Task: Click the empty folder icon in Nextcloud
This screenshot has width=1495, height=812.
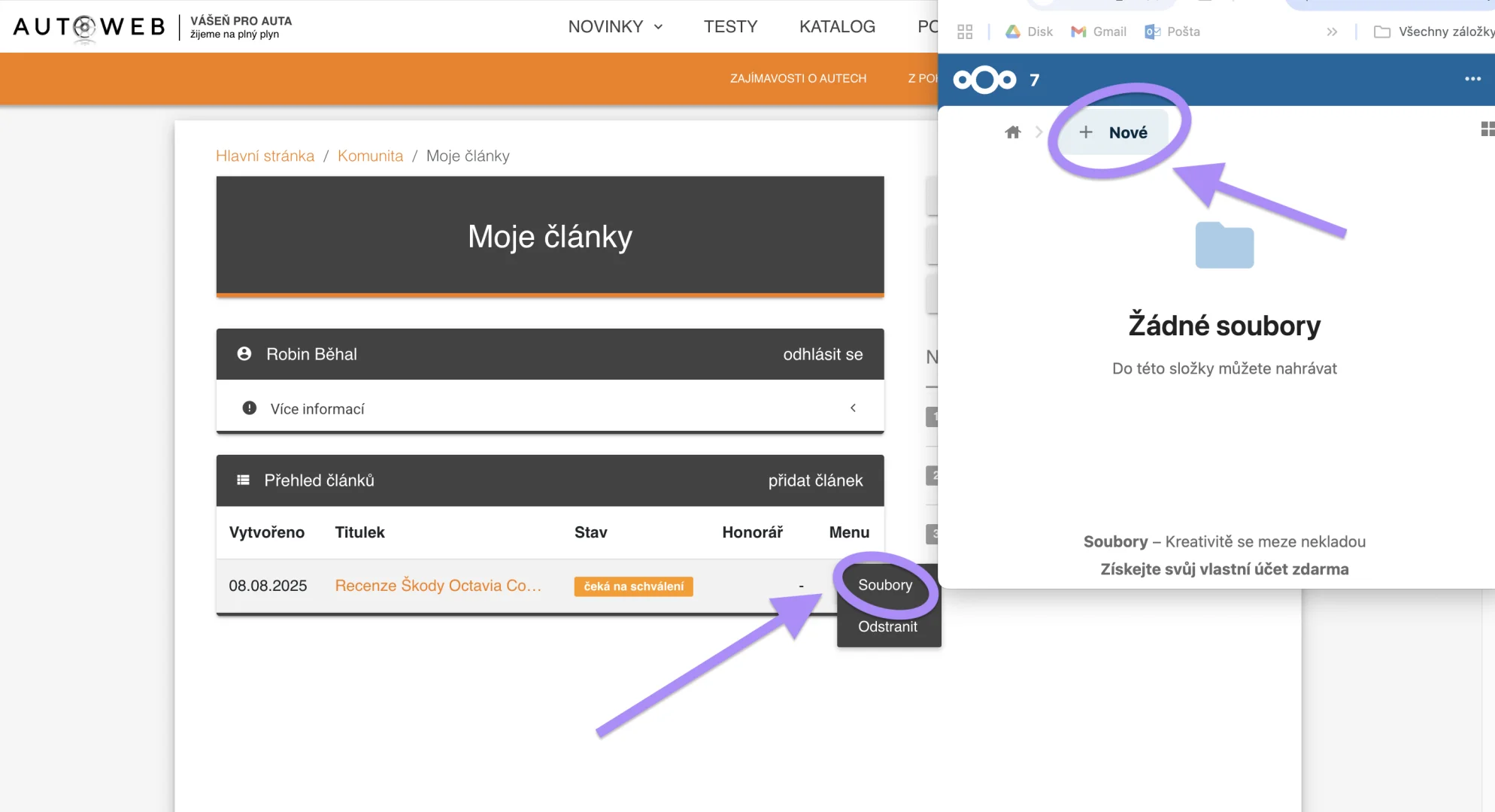Action: [1224, 245]
